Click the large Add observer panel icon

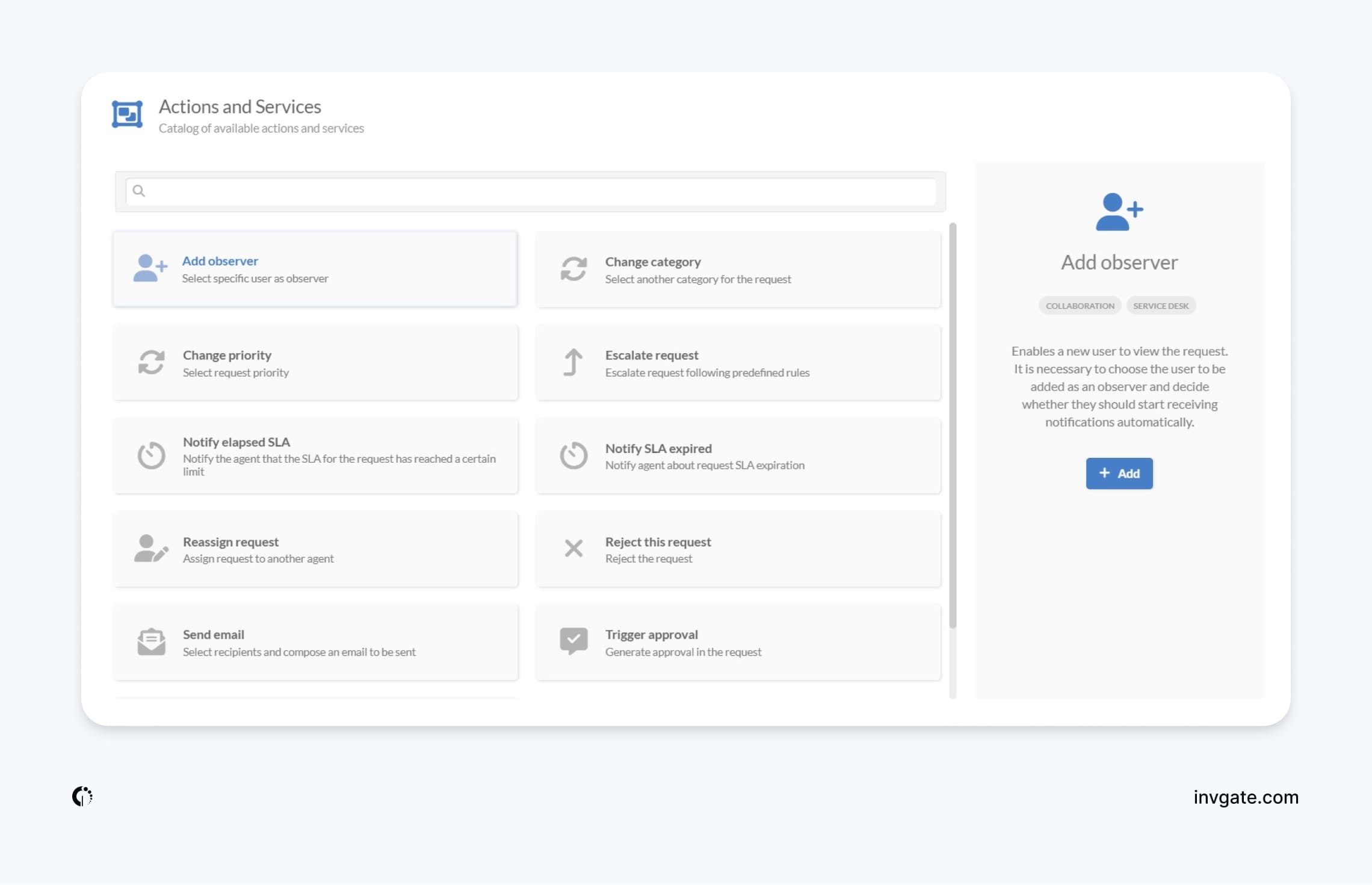pos(1119,212)
